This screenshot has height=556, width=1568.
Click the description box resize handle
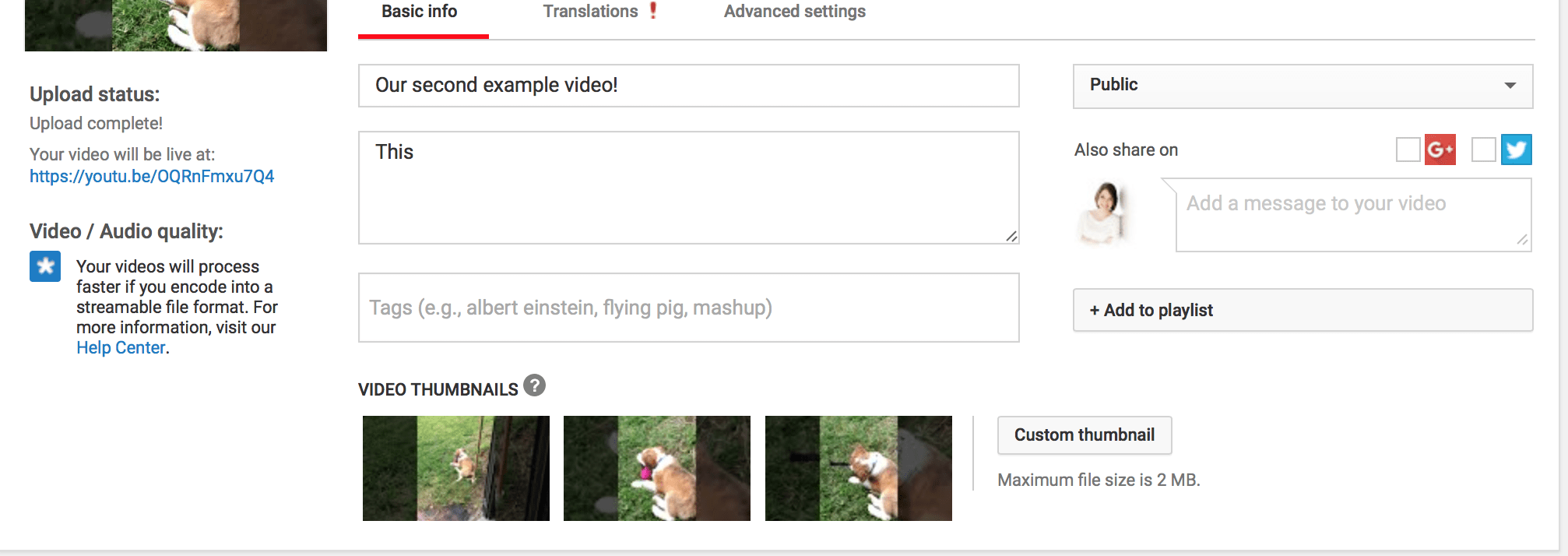tap(1011, 236)
